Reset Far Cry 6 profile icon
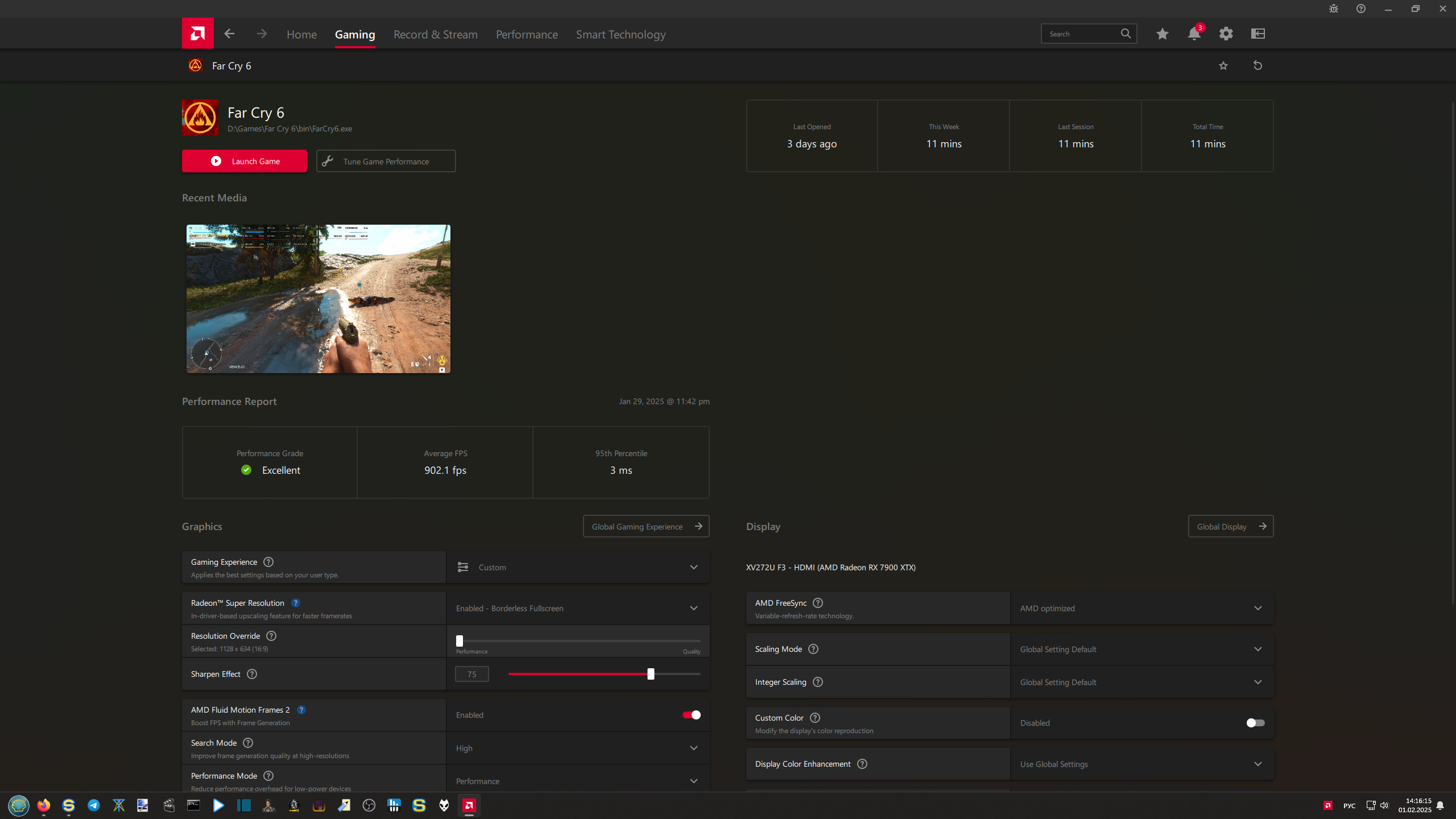Image resolution: width=1456 pixels, height=819 pixels. pyautogui.click(x=1258, y=66)
